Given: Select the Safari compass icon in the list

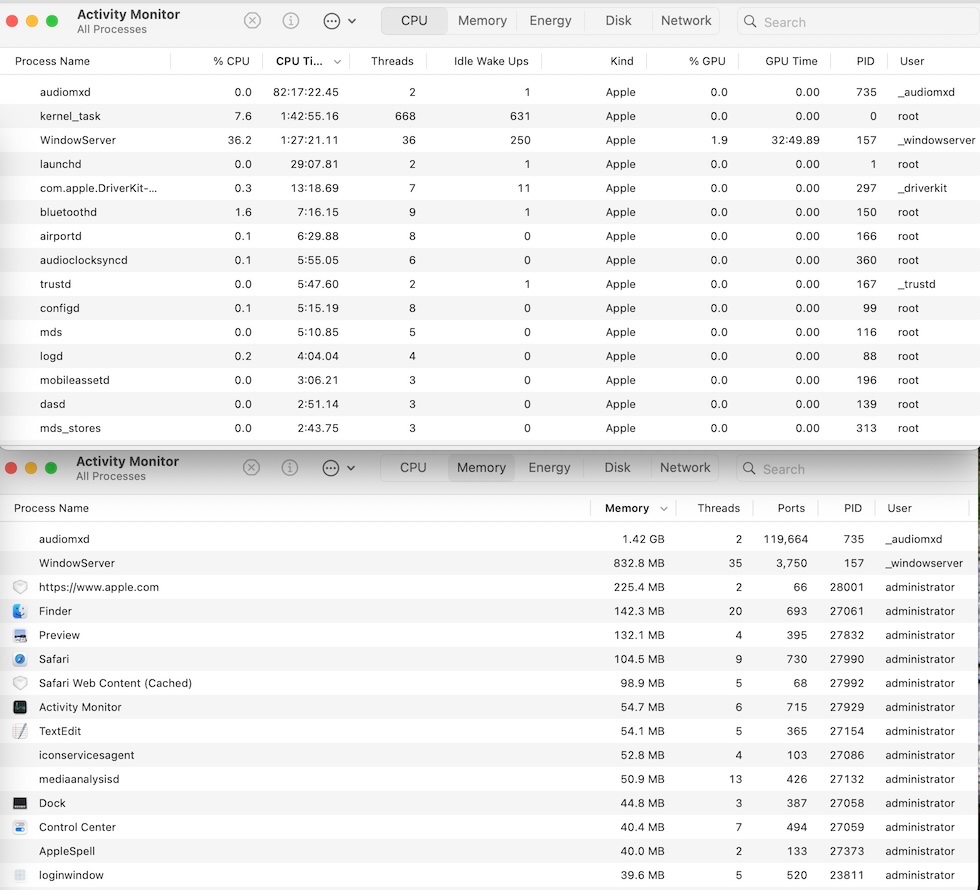Looking at the screenshot, I should pyautogui.click(x=20, y=659).
